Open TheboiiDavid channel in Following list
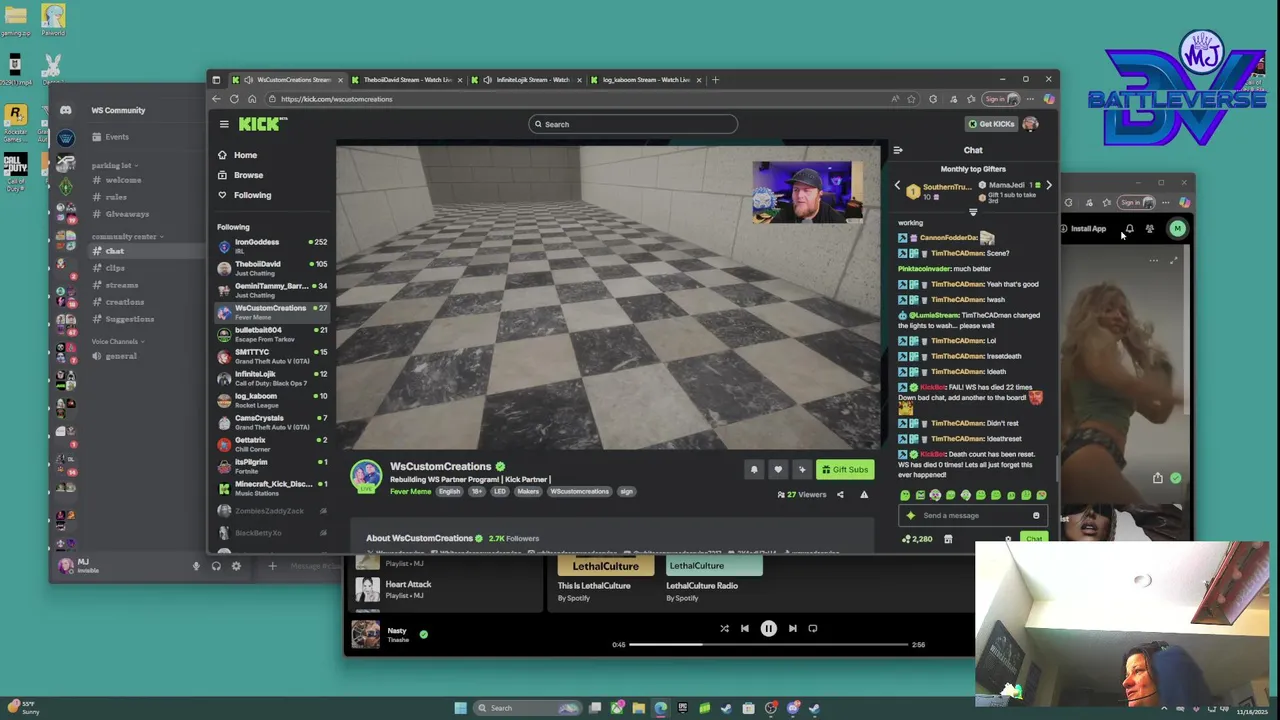The width and height of the screenshot is (1280, 720). 272,267
